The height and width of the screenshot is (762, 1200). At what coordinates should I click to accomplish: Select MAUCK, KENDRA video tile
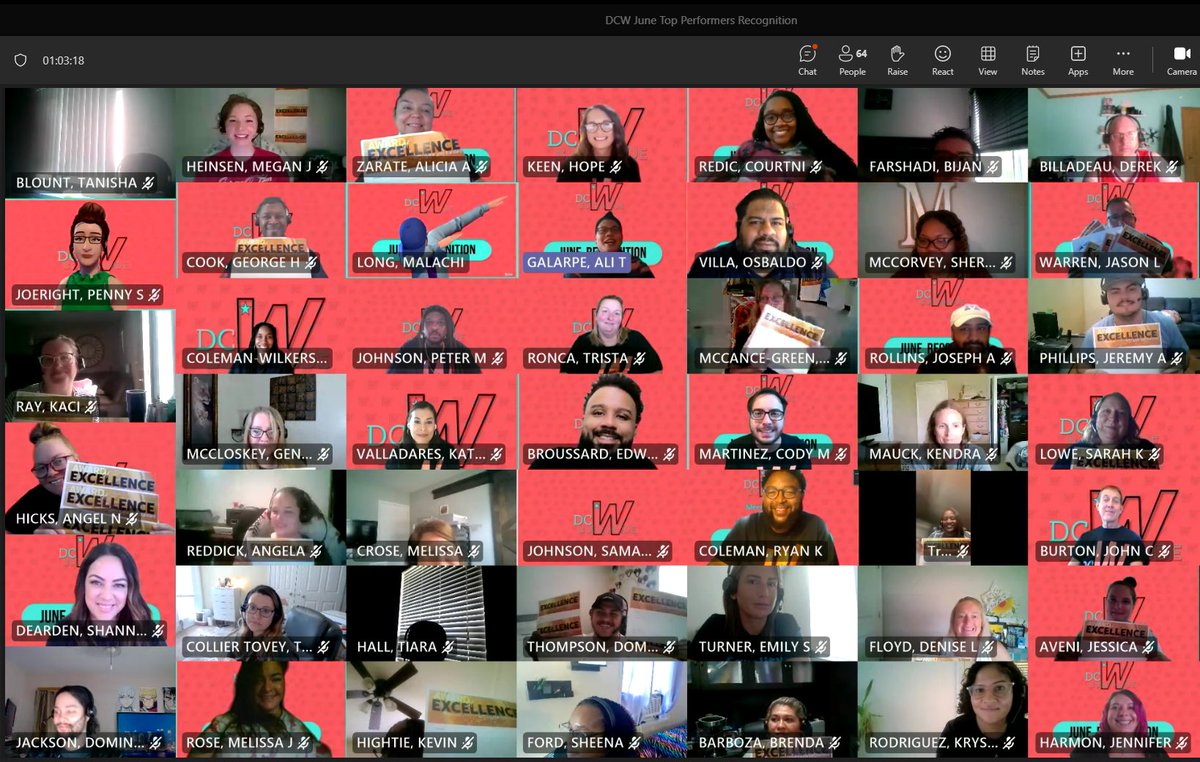[942, 422]
